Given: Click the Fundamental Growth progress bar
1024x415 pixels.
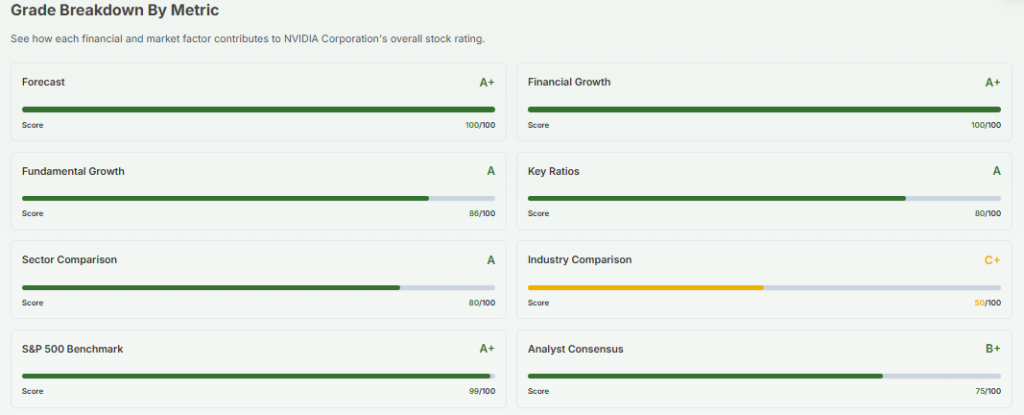Looking at the screenshot, I should pos(259,198).
